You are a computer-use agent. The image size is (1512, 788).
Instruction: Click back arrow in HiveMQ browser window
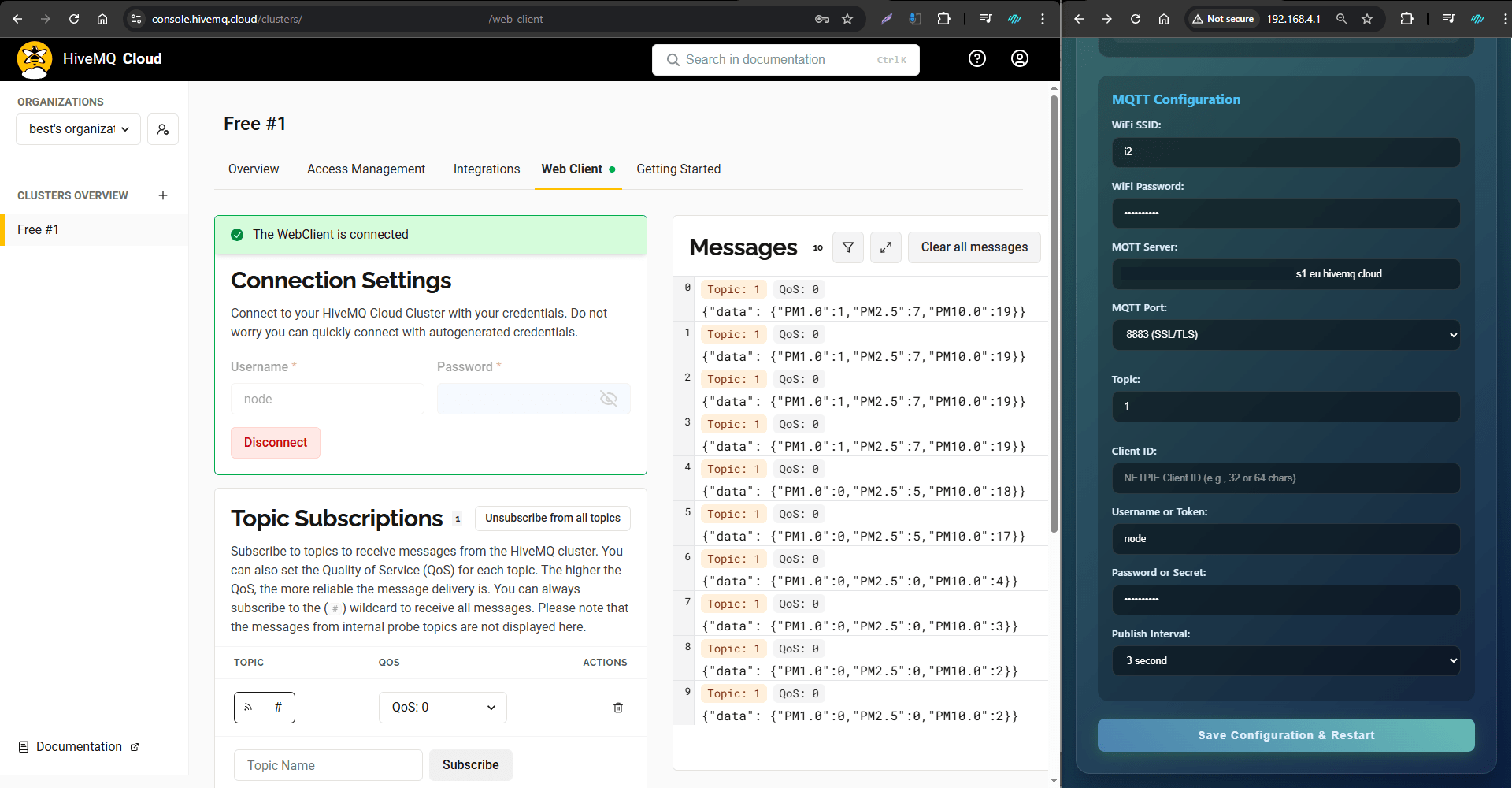17,19
